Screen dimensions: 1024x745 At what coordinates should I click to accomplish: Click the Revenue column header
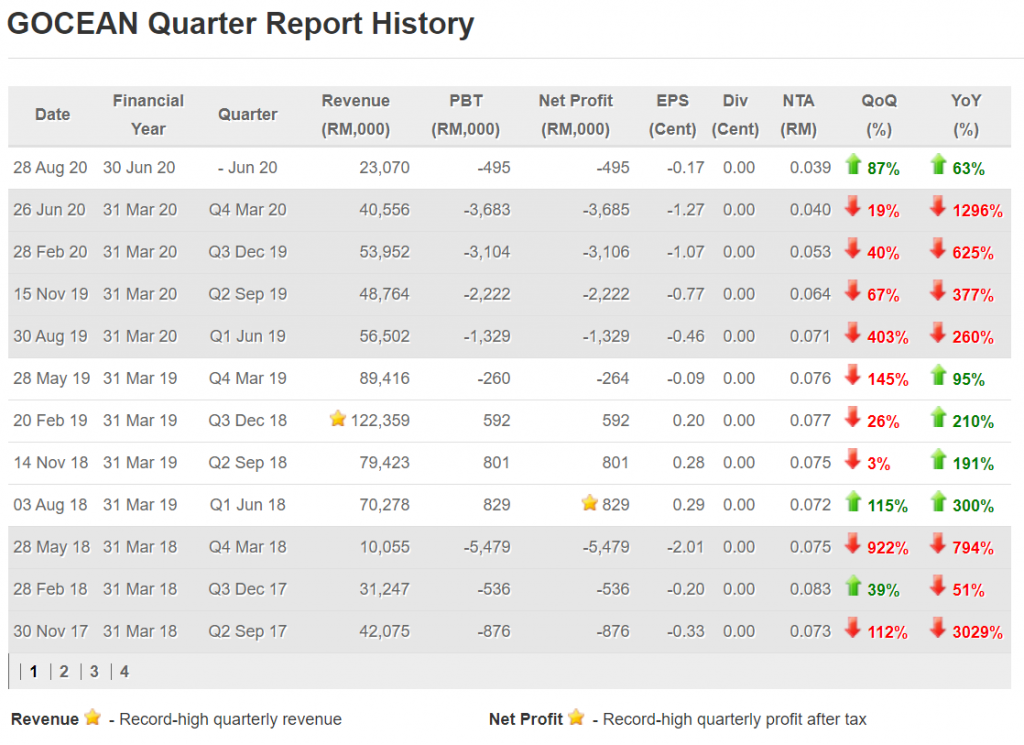point(355,115)
